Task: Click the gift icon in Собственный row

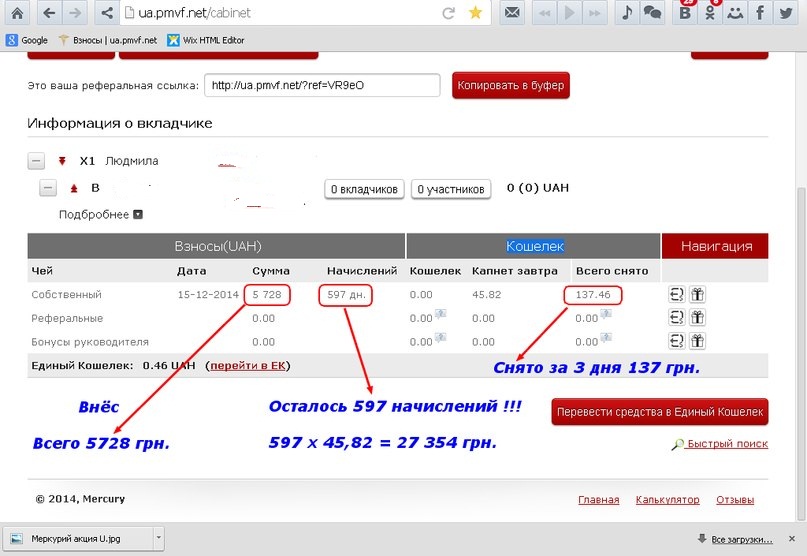Action: tap(698, 295)
